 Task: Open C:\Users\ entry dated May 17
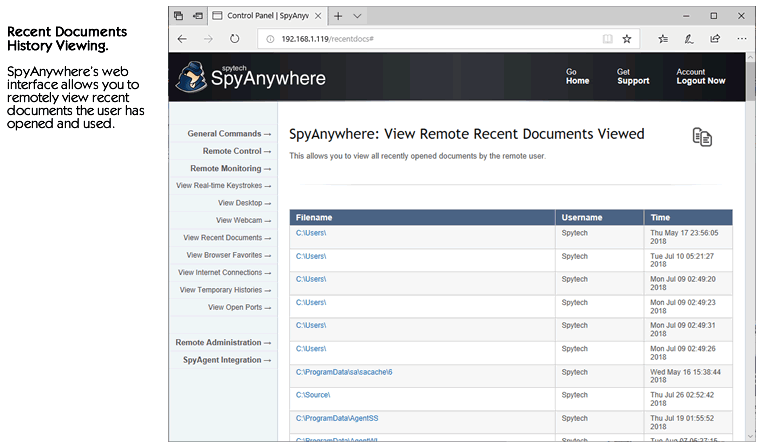pos(311,233)
